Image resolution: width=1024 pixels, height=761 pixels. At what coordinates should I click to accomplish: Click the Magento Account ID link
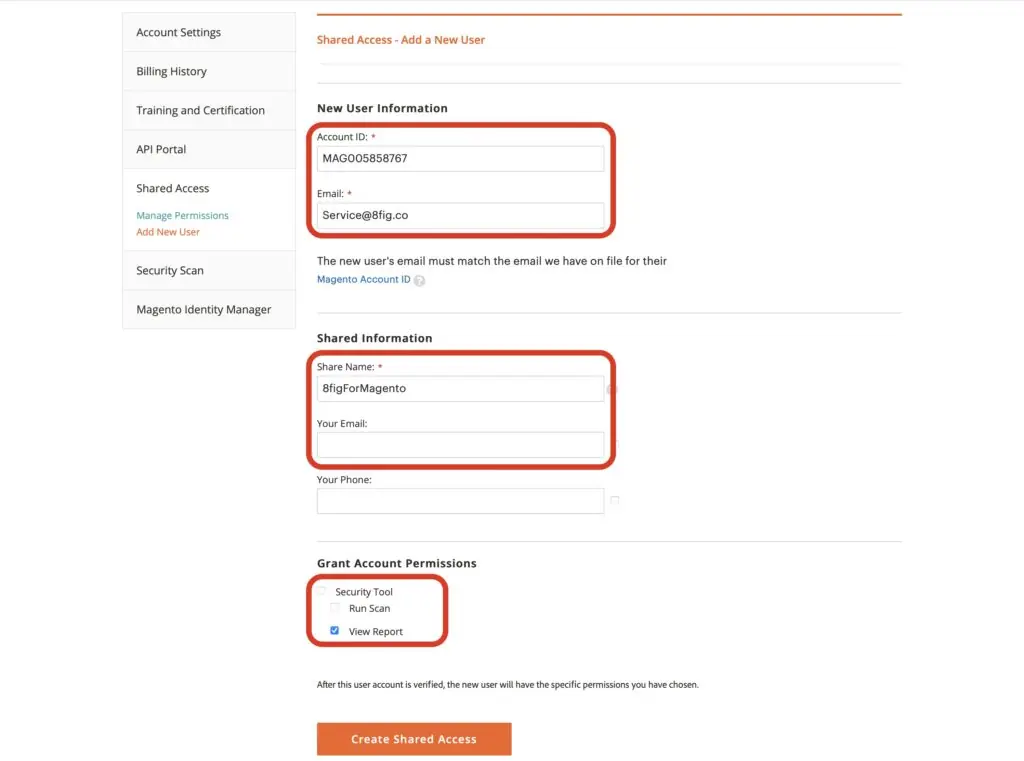pyautogui.click(x=364, y=279)
